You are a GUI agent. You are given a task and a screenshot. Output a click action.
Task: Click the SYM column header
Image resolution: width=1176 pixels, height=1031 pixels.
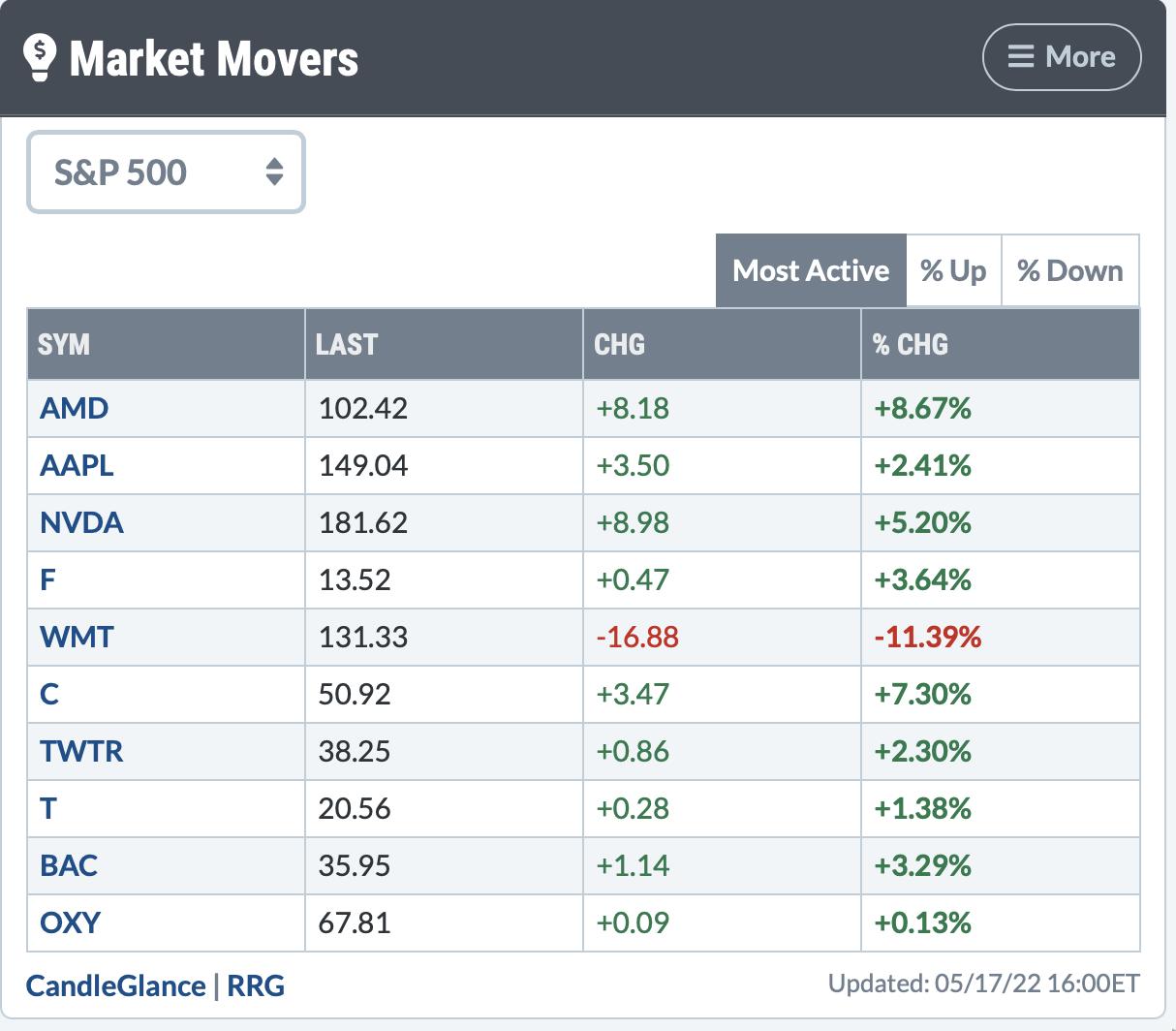64,344
